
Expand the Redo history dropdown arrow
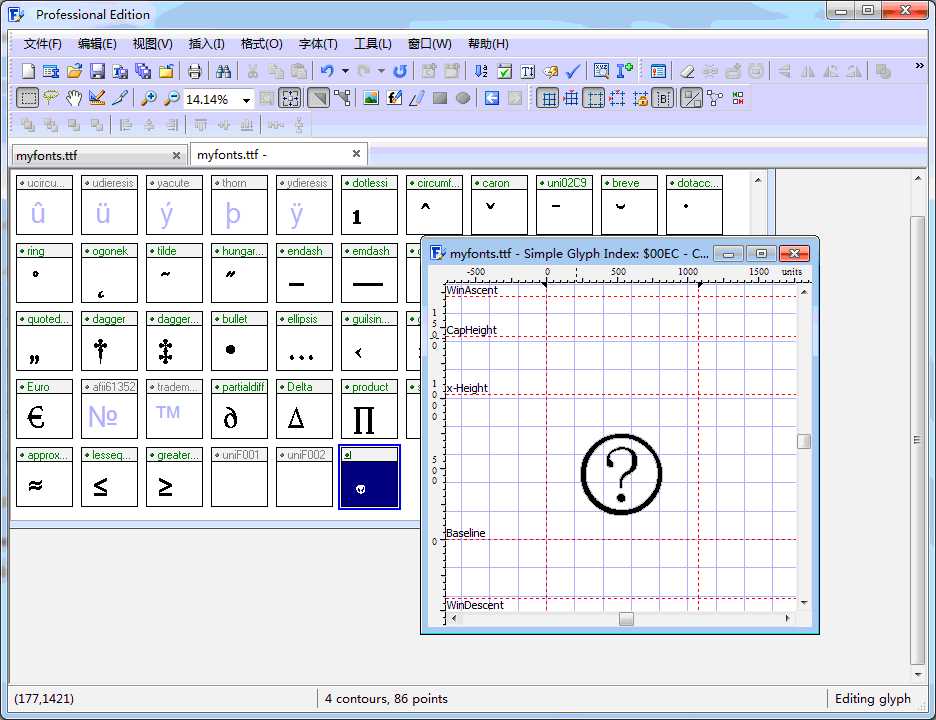tap(381, 72)
